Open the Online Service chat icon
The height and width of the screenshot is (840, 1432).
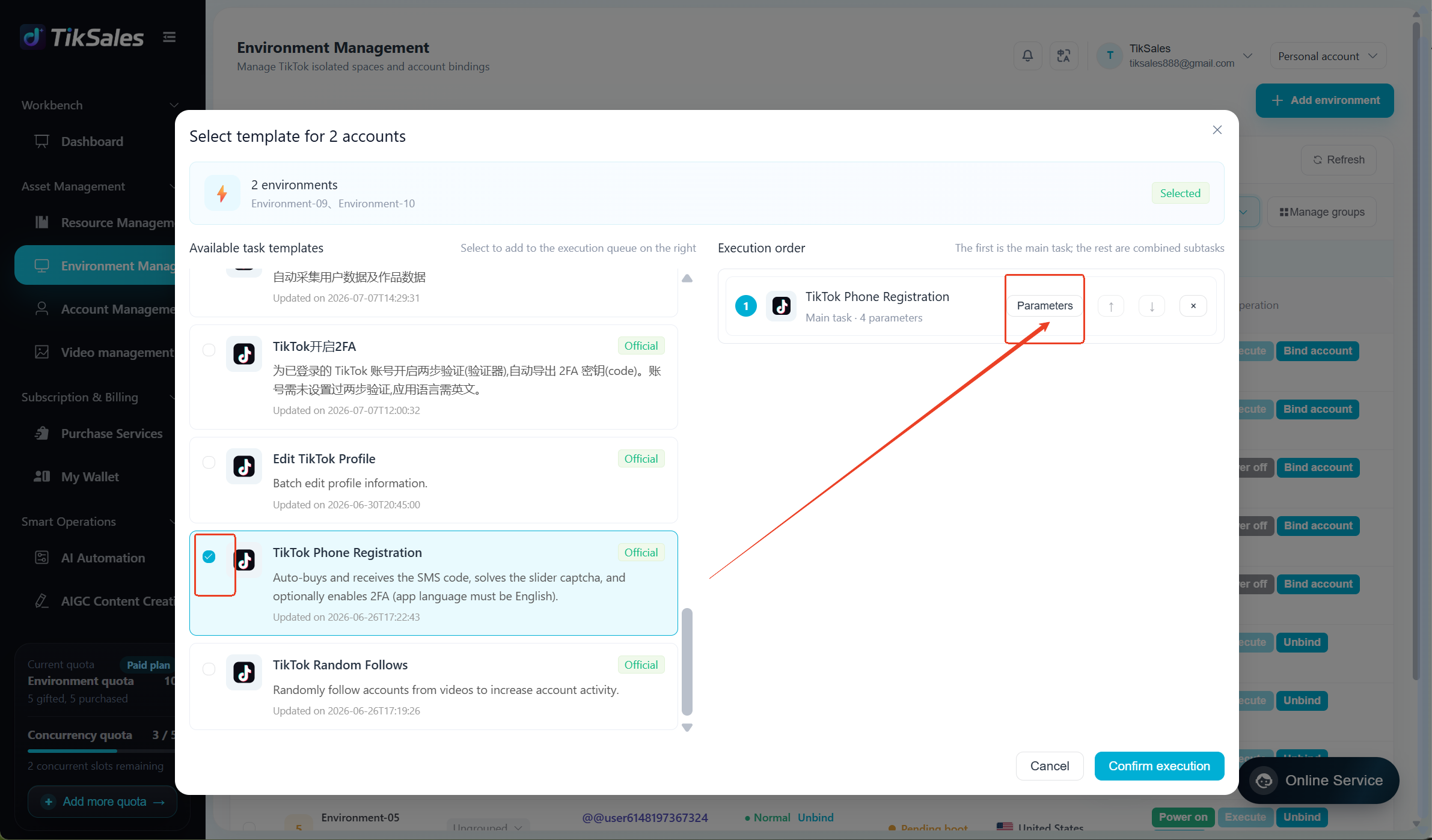coord(1264,781)
